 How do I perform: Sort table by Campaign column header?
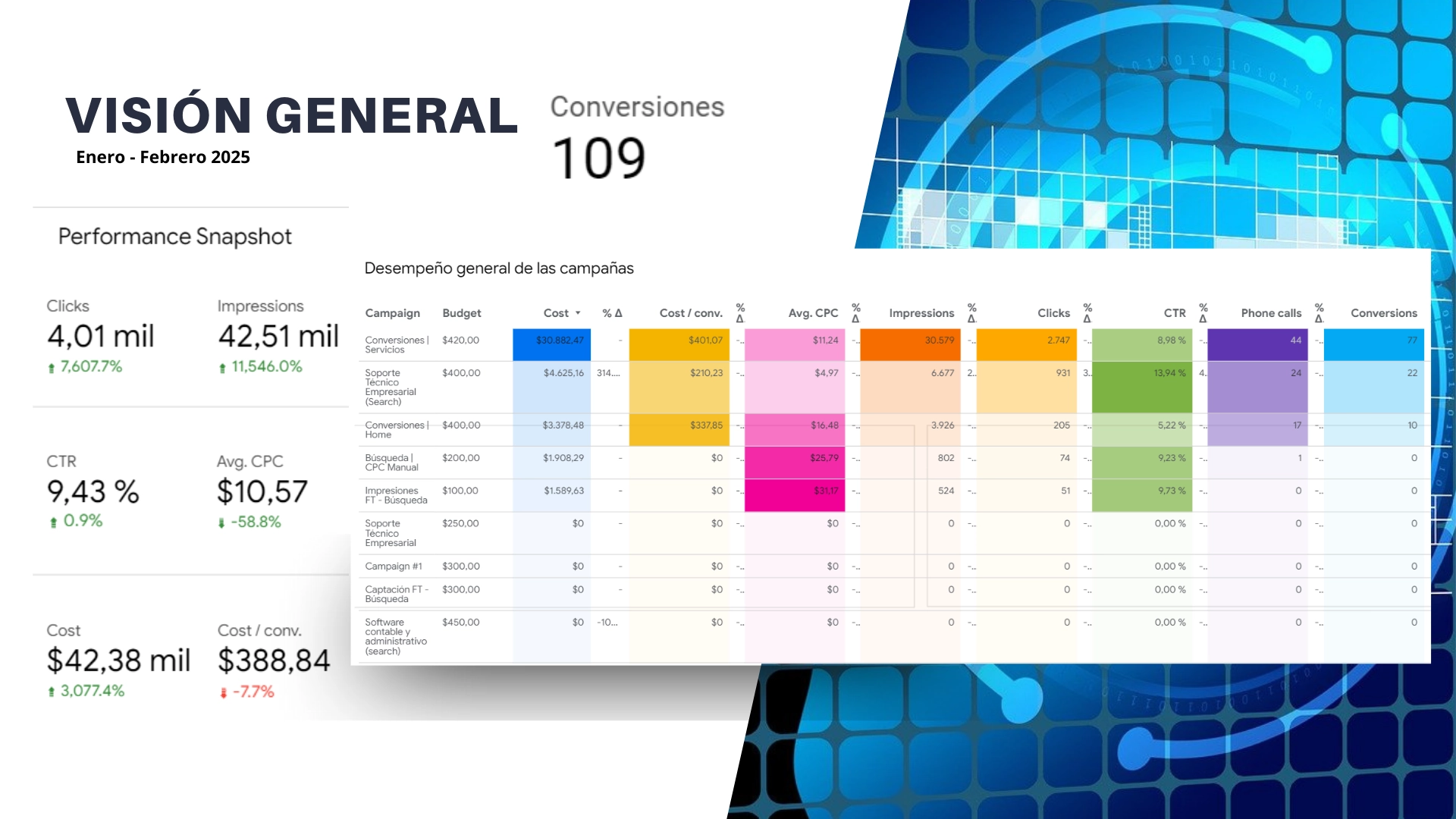(x=392, y=313)
